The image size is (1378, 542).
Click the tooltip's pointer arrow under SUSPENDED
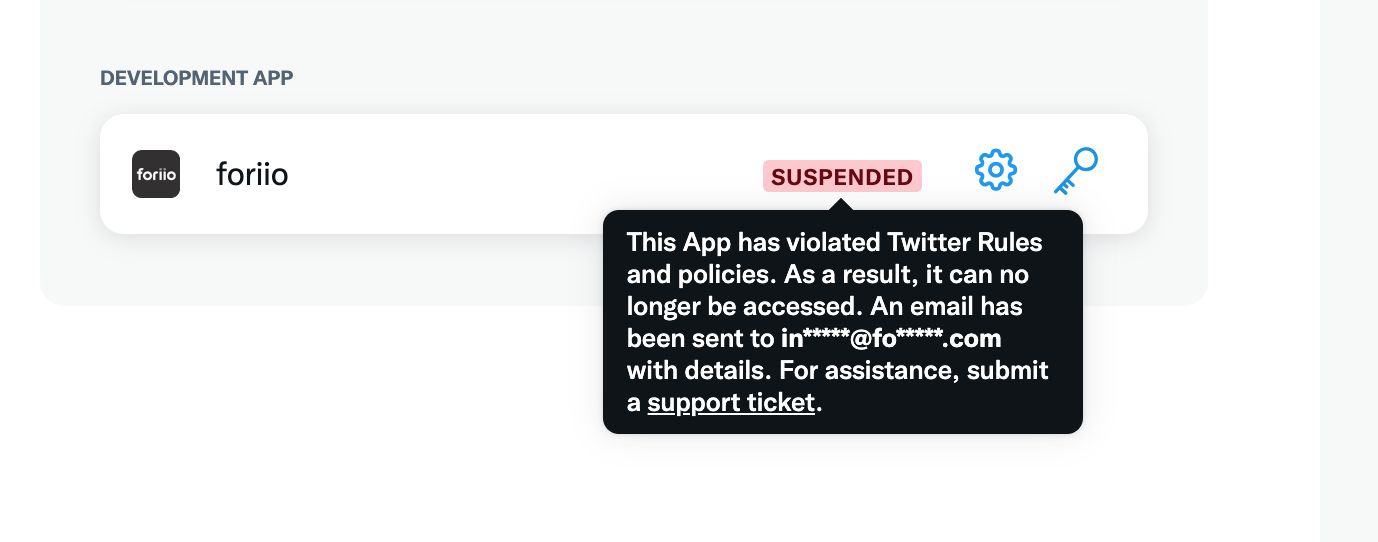click(x=842, y=204)
